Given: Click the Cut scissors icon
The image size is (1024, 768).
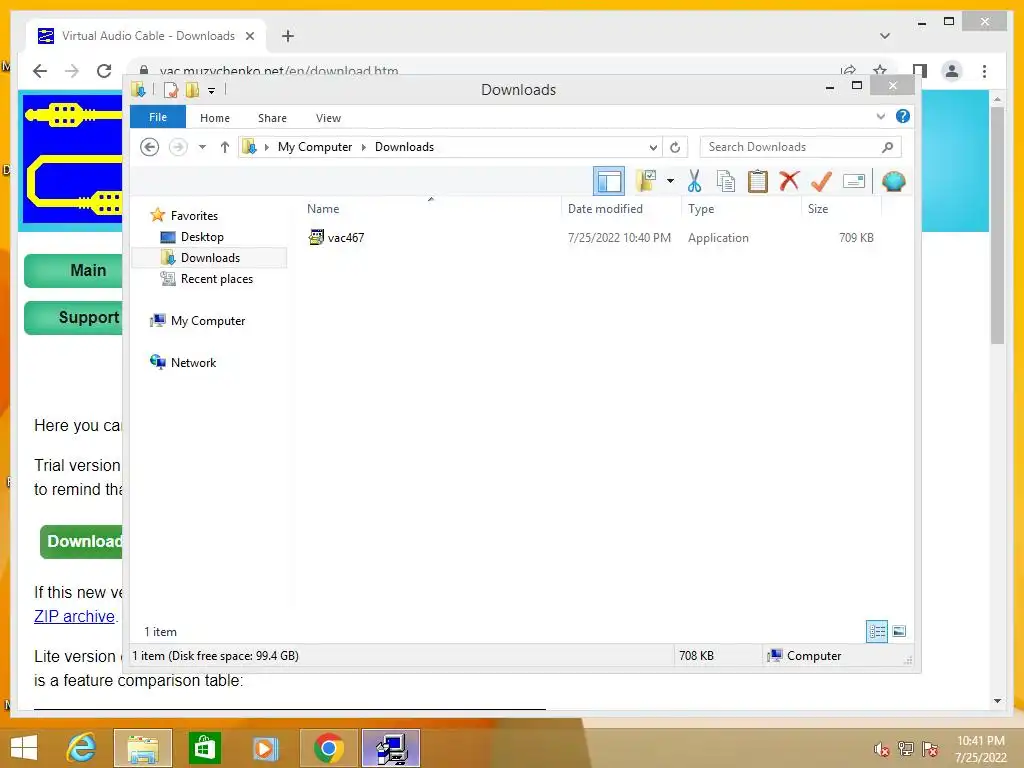Looking at the screenshot, I should click(x=694, y=181).
